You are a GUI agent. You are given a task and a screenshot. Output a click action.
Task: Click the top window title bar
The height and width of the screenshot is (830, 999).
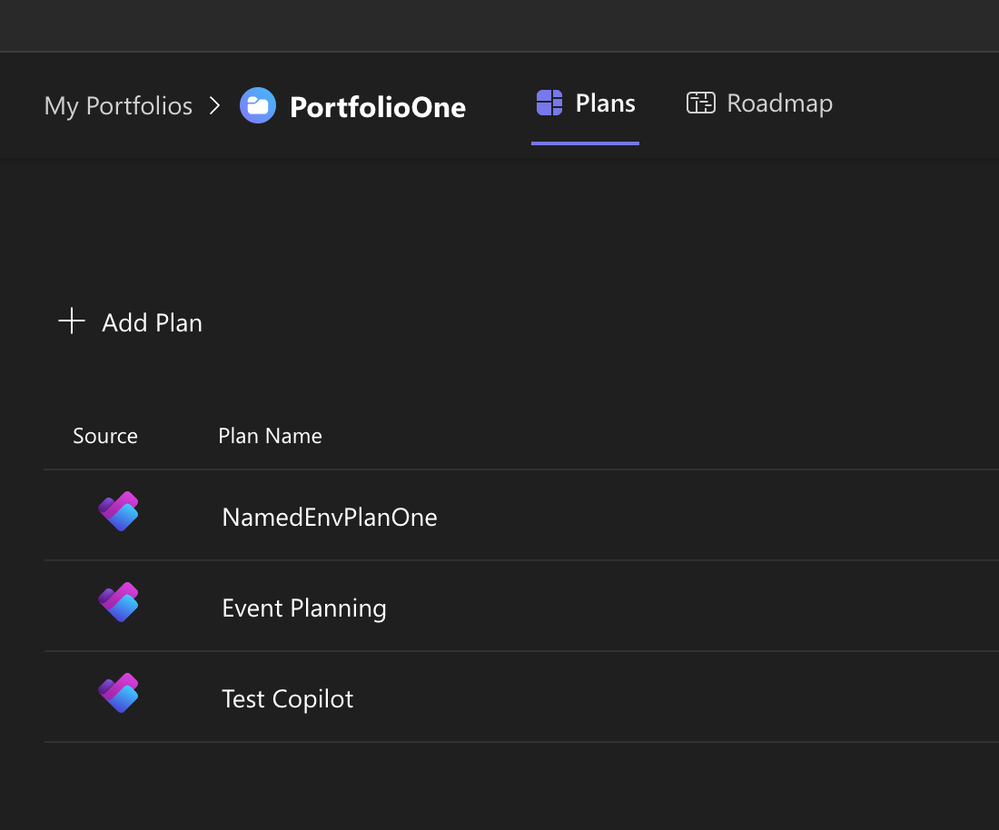(499, 25)
